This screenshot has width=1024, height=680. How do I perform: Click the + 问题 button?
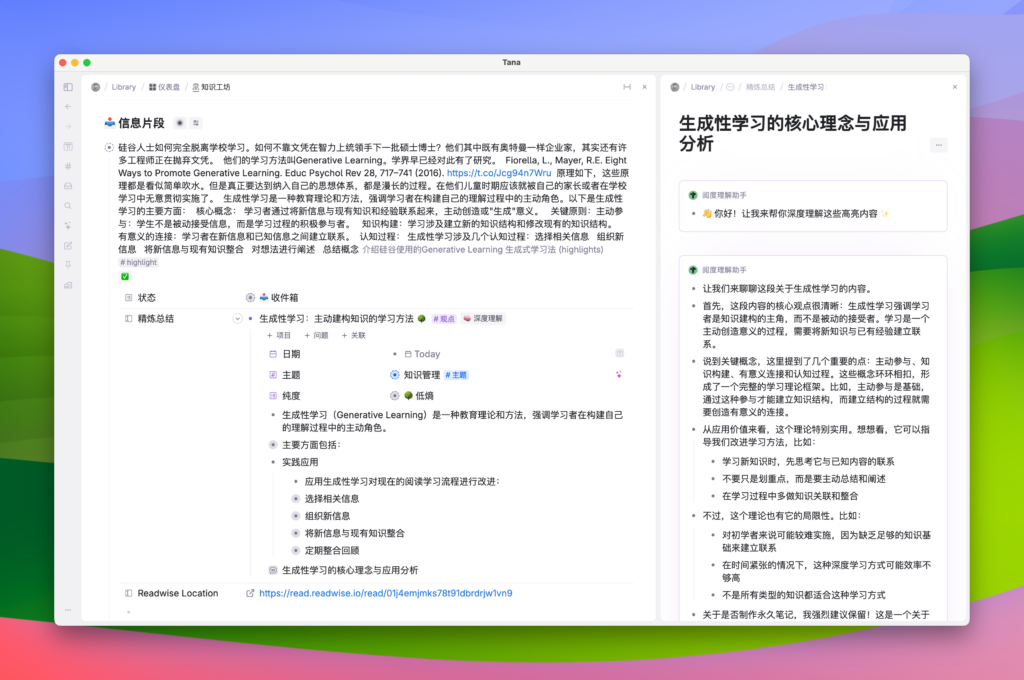coord(316,336)
